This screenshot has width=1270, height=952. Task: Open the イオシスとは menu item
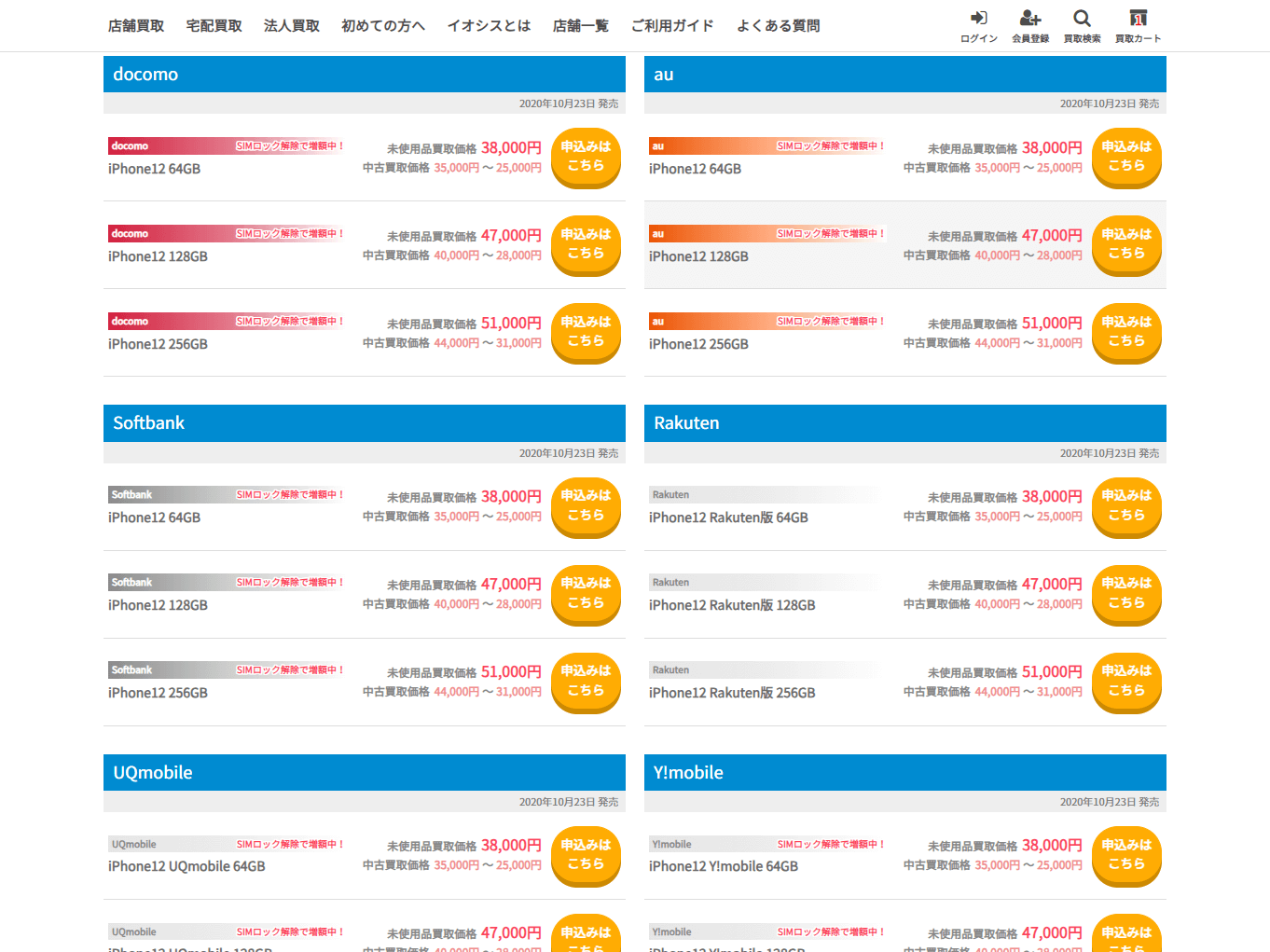(x=489, y=26)
